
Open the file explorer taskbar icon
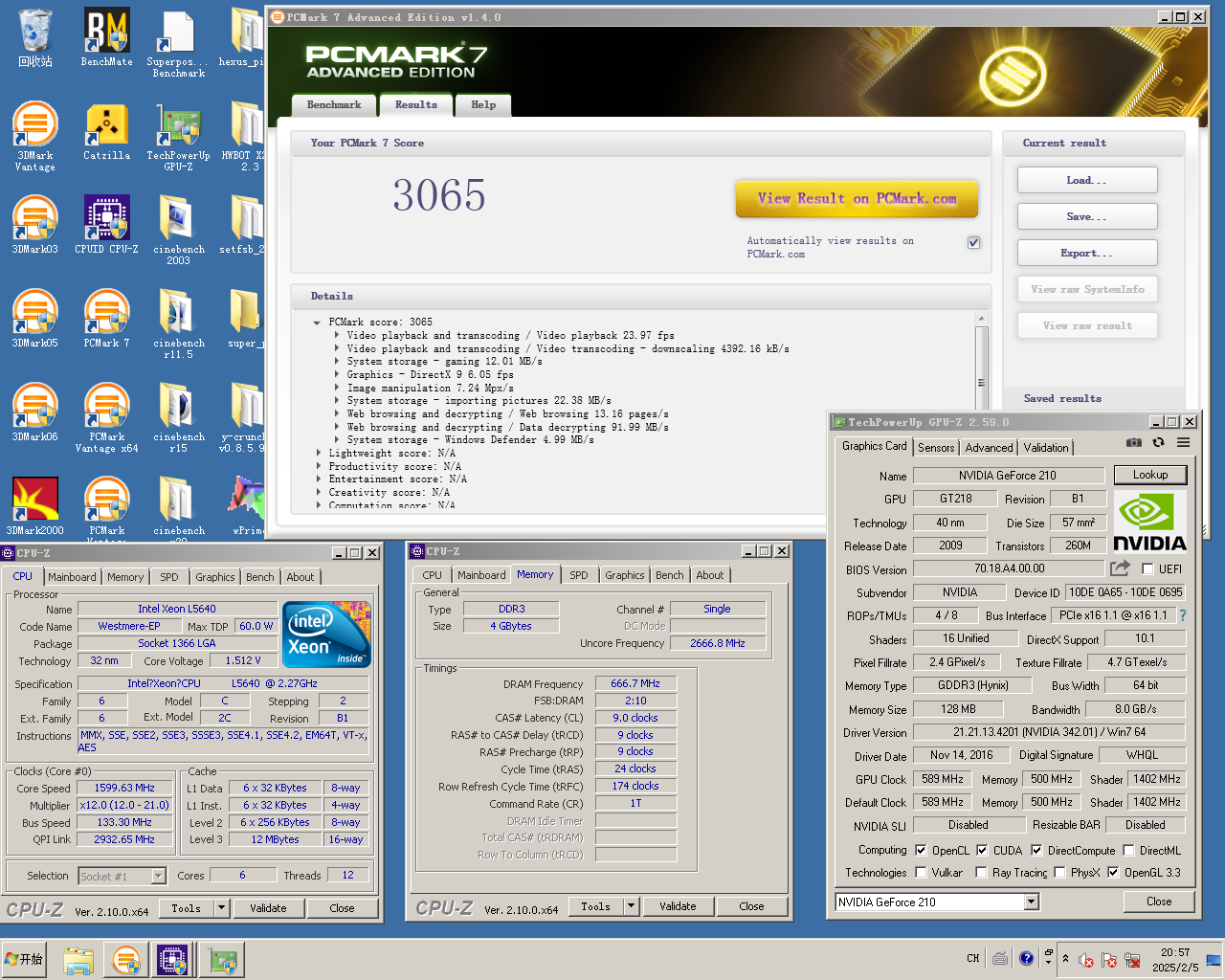[x=78, y=960]
